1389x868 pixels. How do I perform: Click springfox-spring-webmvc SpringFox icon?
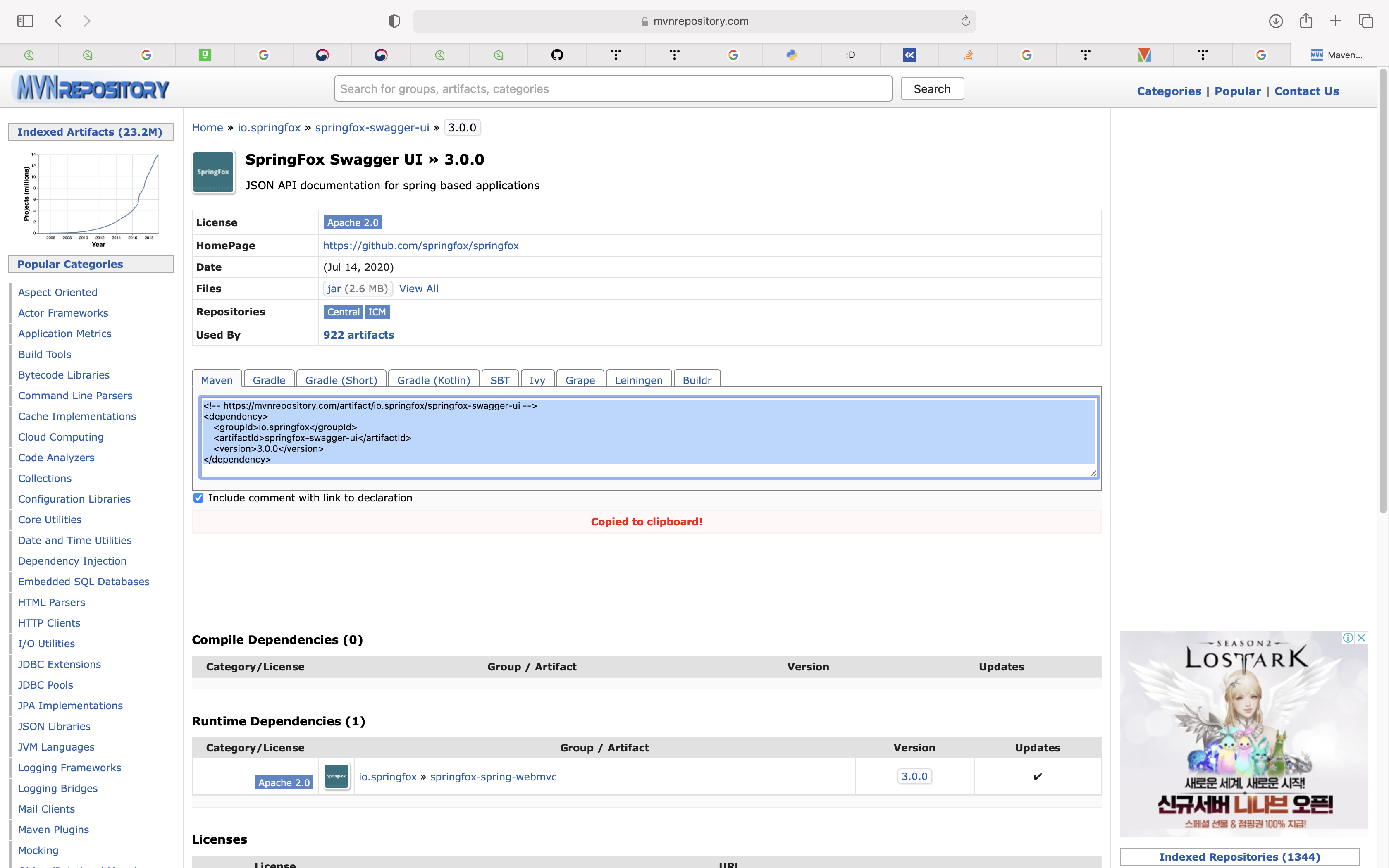(x=337, y=776)
